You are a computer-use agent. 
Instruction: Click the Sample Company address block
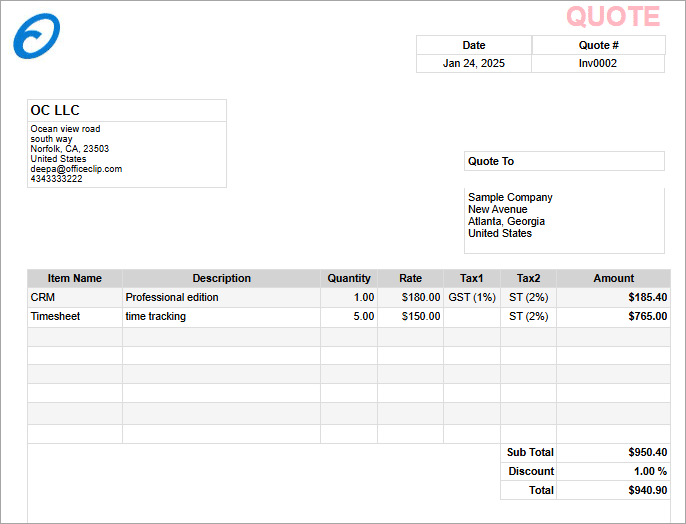click(510, 215)
